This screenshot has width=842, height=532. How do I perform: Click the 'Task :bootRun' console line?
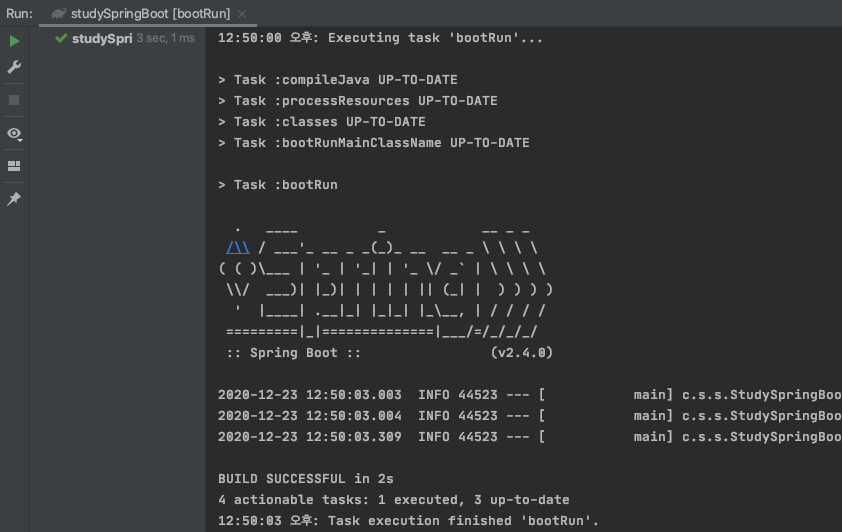tap(277, 185)
